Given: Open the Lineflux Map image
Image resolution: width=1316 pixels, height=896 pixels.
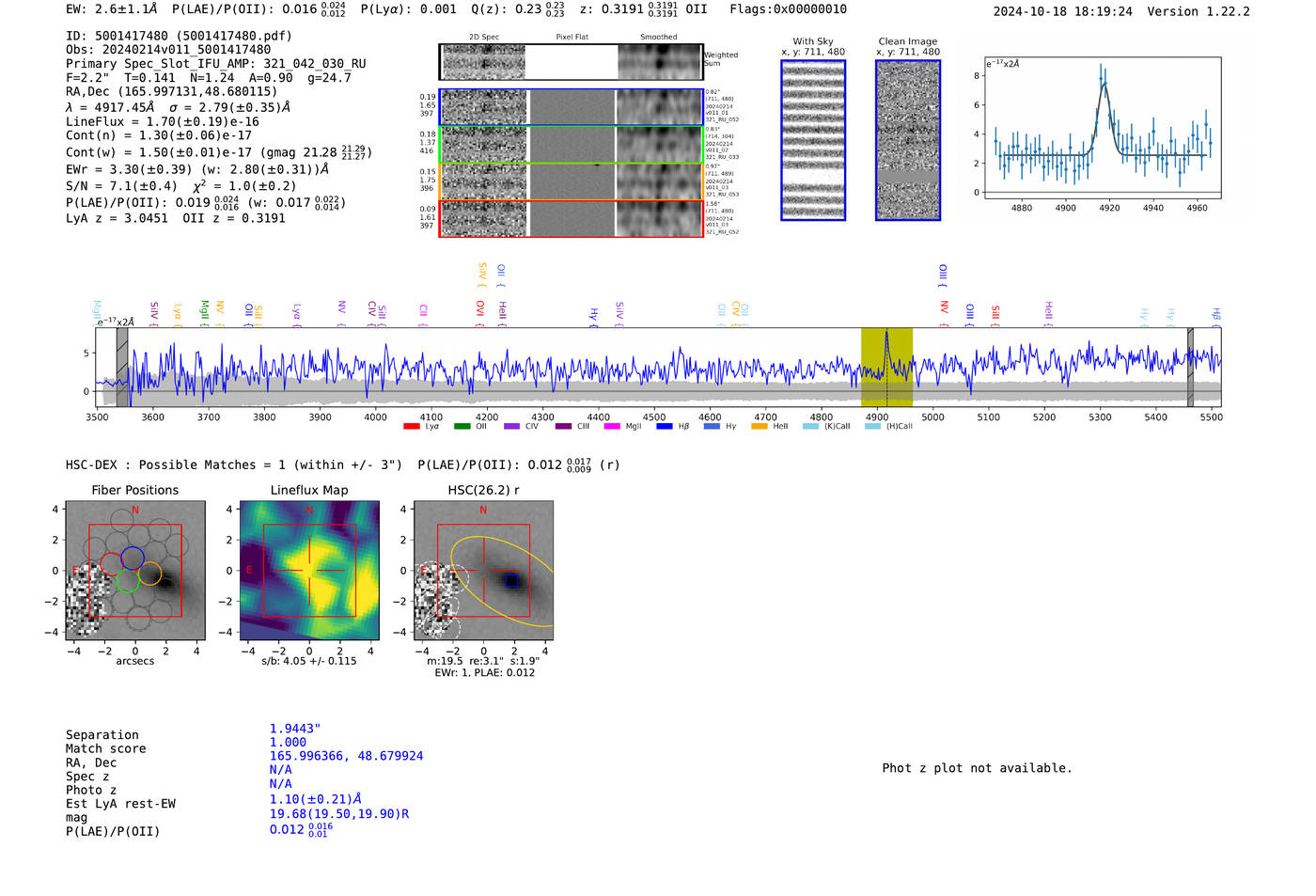Looking at the screenshot, I should [x=309, y=571].
